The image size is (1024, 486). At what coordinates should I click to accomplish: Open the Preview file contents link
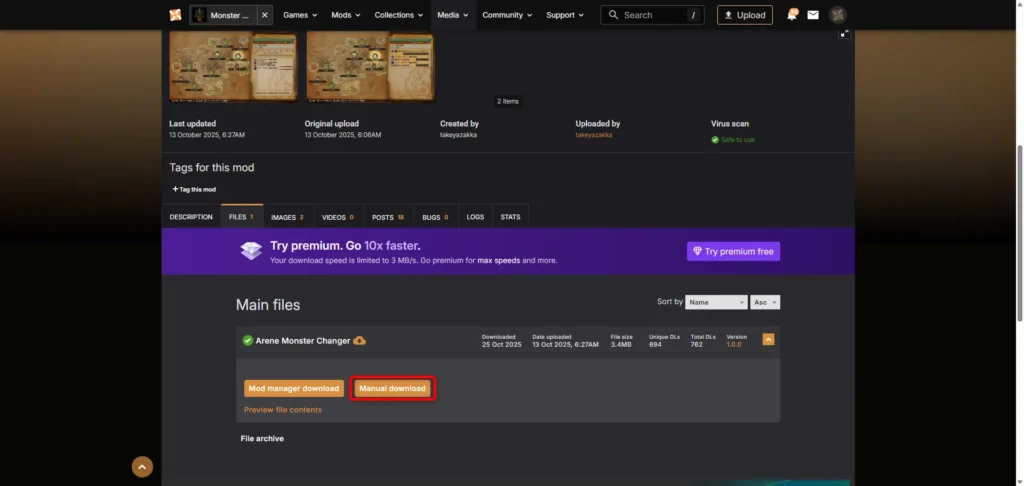(x=283, y=410)
